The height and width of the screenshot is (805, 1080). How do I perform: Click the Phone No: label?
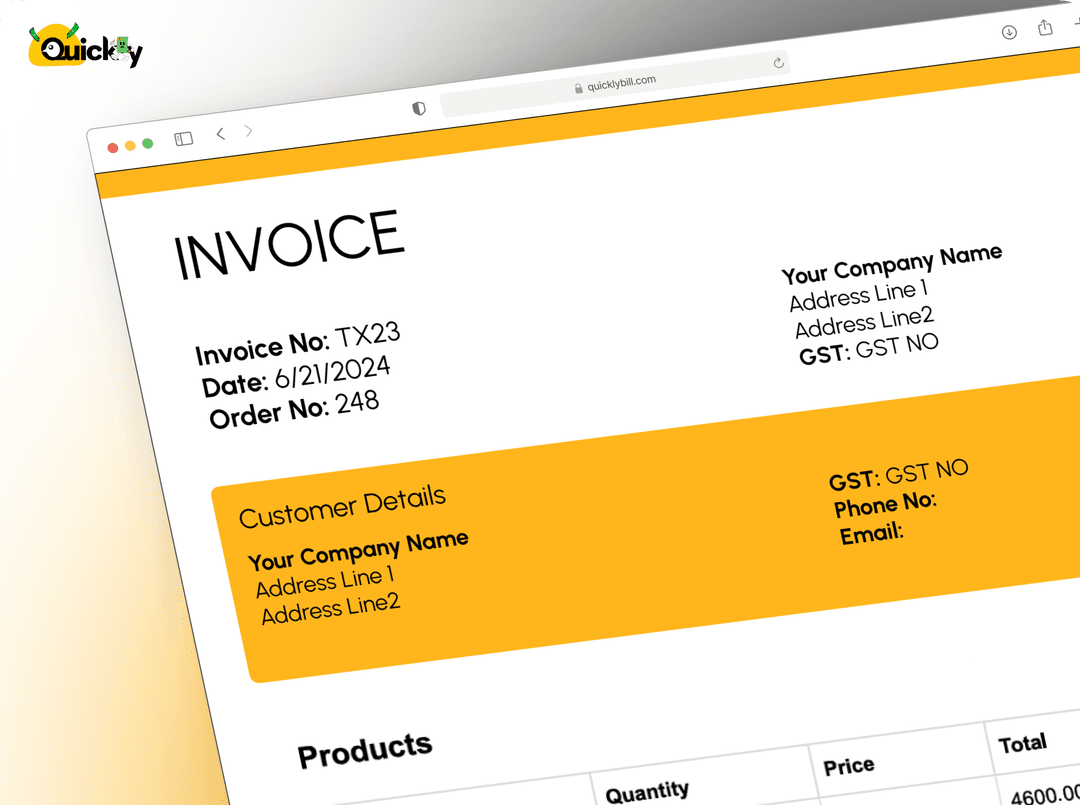(885, 504)
